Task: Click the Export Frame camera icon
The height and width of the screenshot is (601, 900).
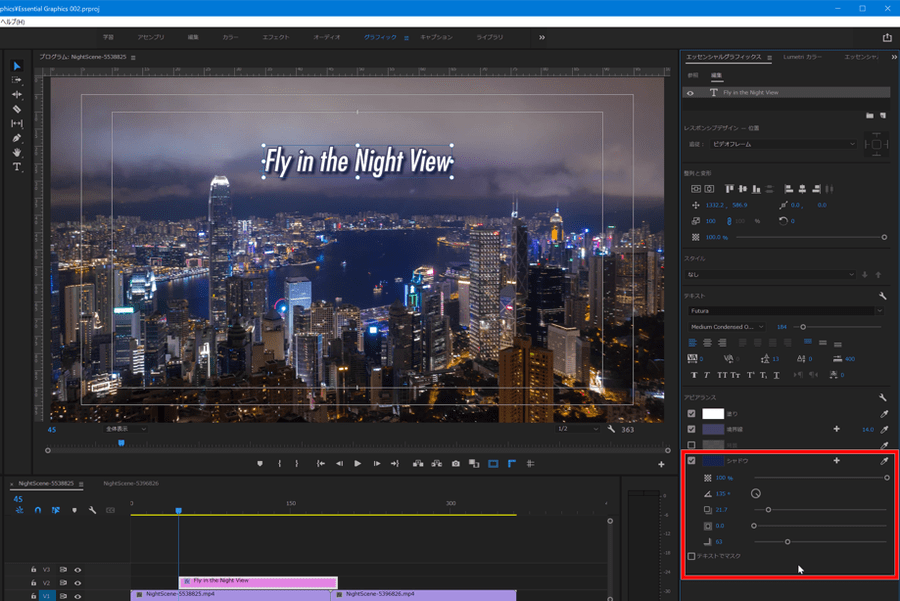Action: 455,464
